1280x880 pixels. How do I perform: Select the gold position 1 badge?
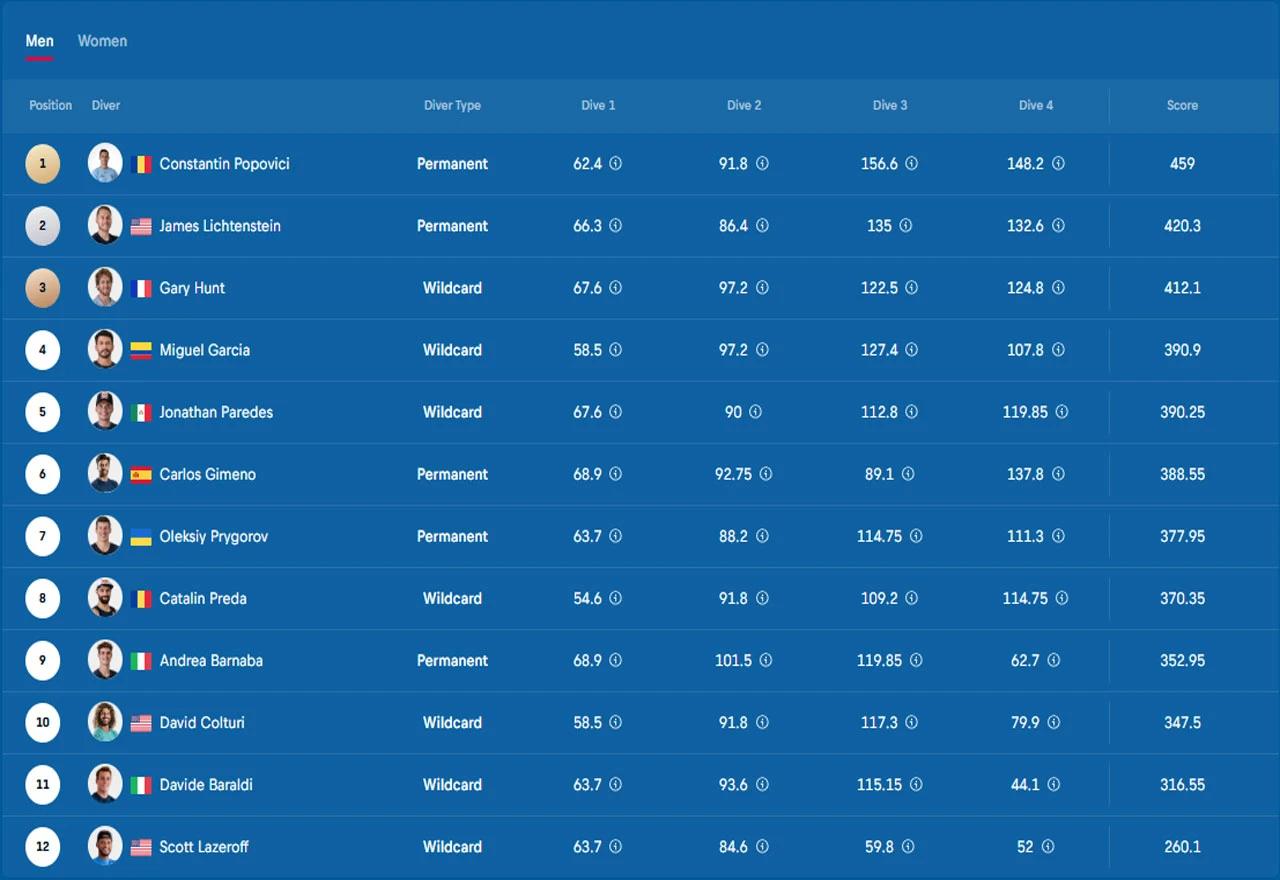tap(43, 163)
